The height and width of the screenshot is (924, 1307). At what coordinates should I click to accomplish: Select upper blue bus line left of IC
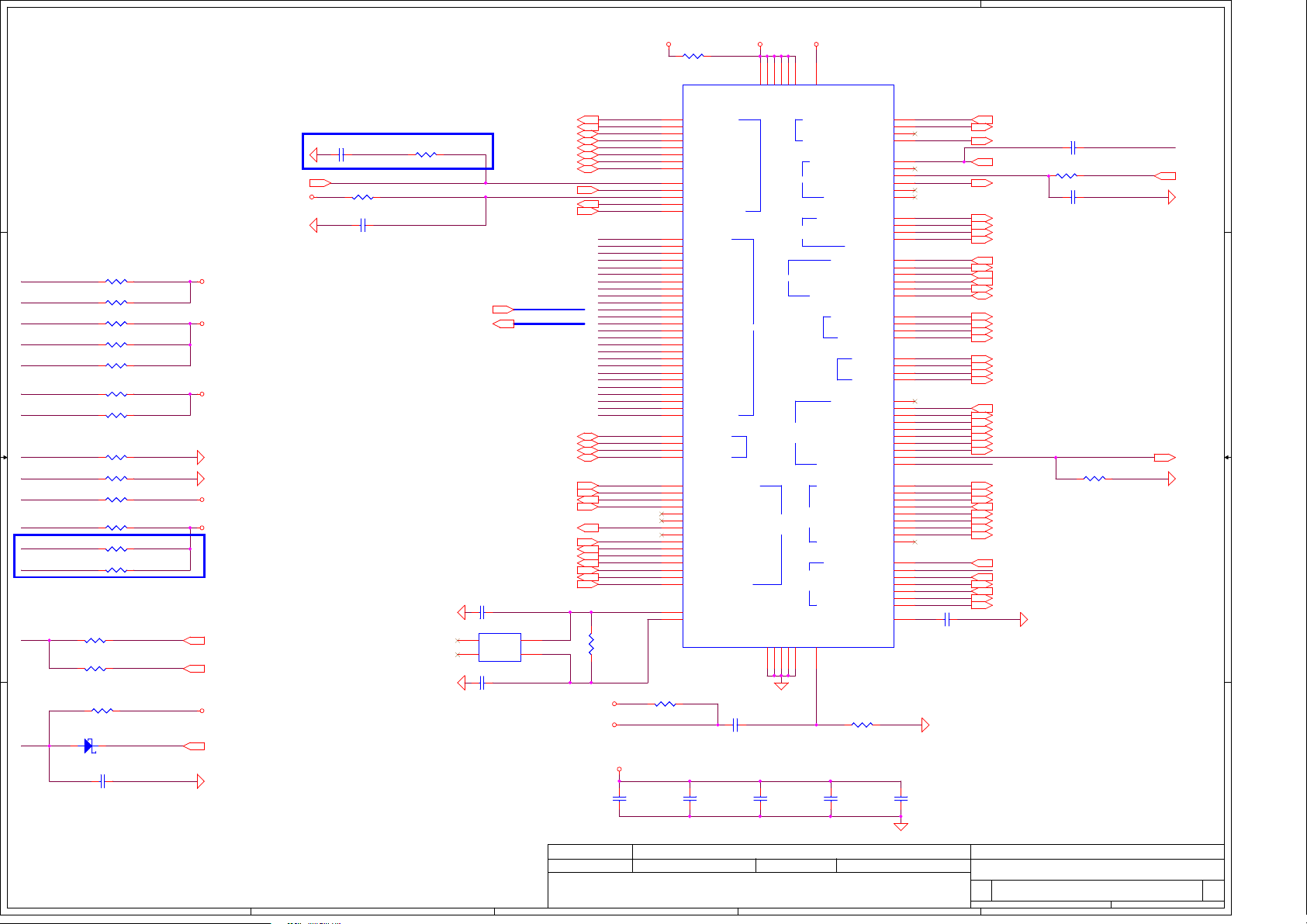pyautogui.click(x=549, y=310)
